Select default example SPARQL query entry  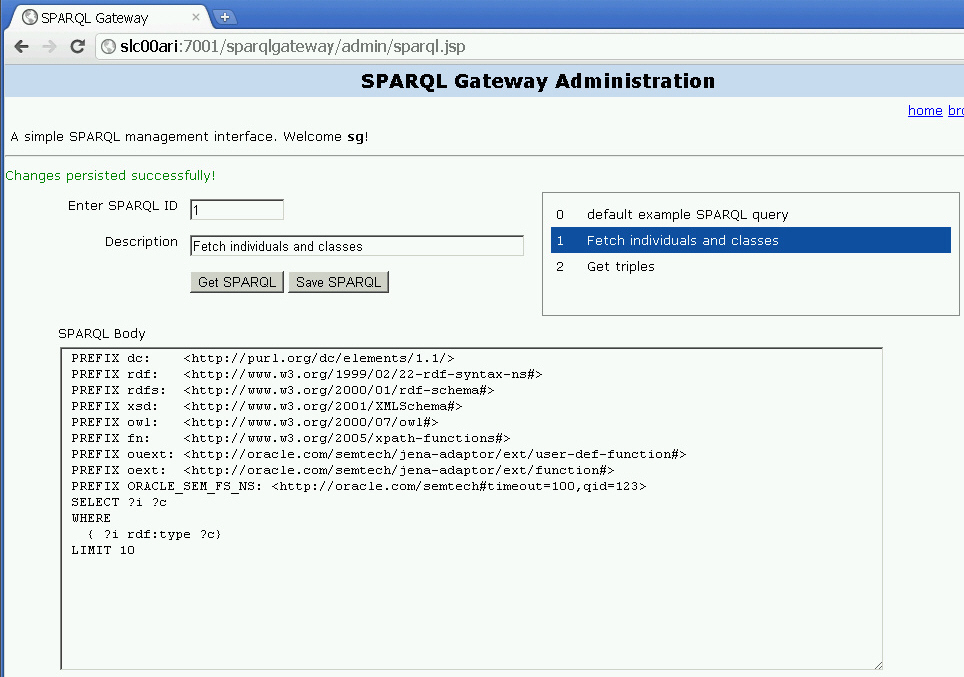coord(687,215)
